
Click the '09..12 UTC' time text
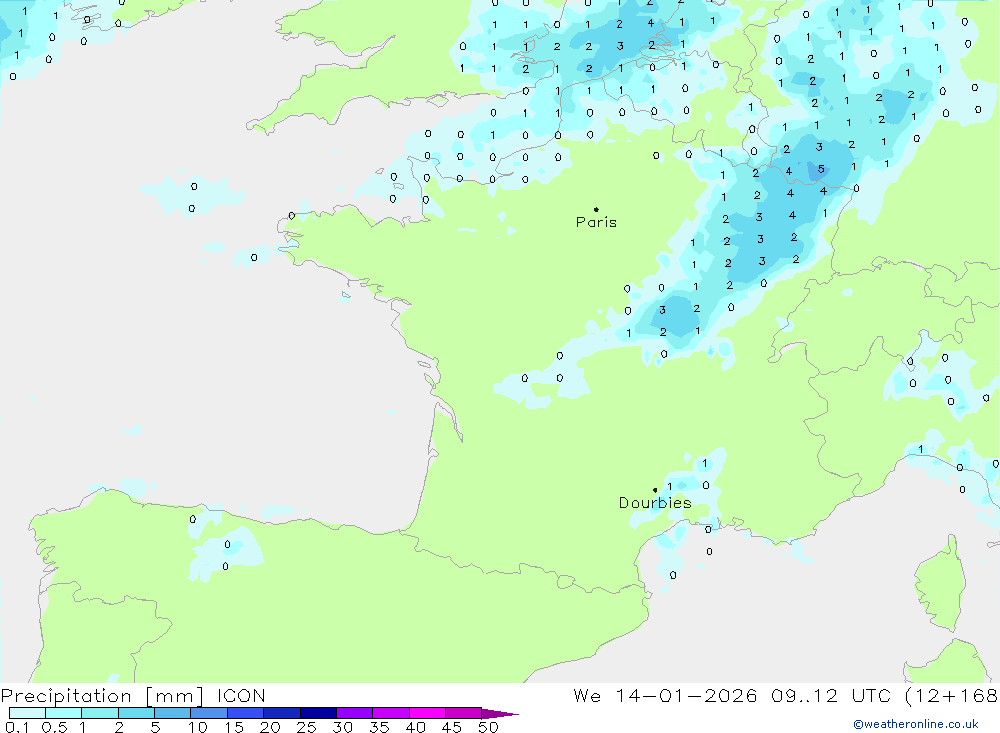[830, 695]
